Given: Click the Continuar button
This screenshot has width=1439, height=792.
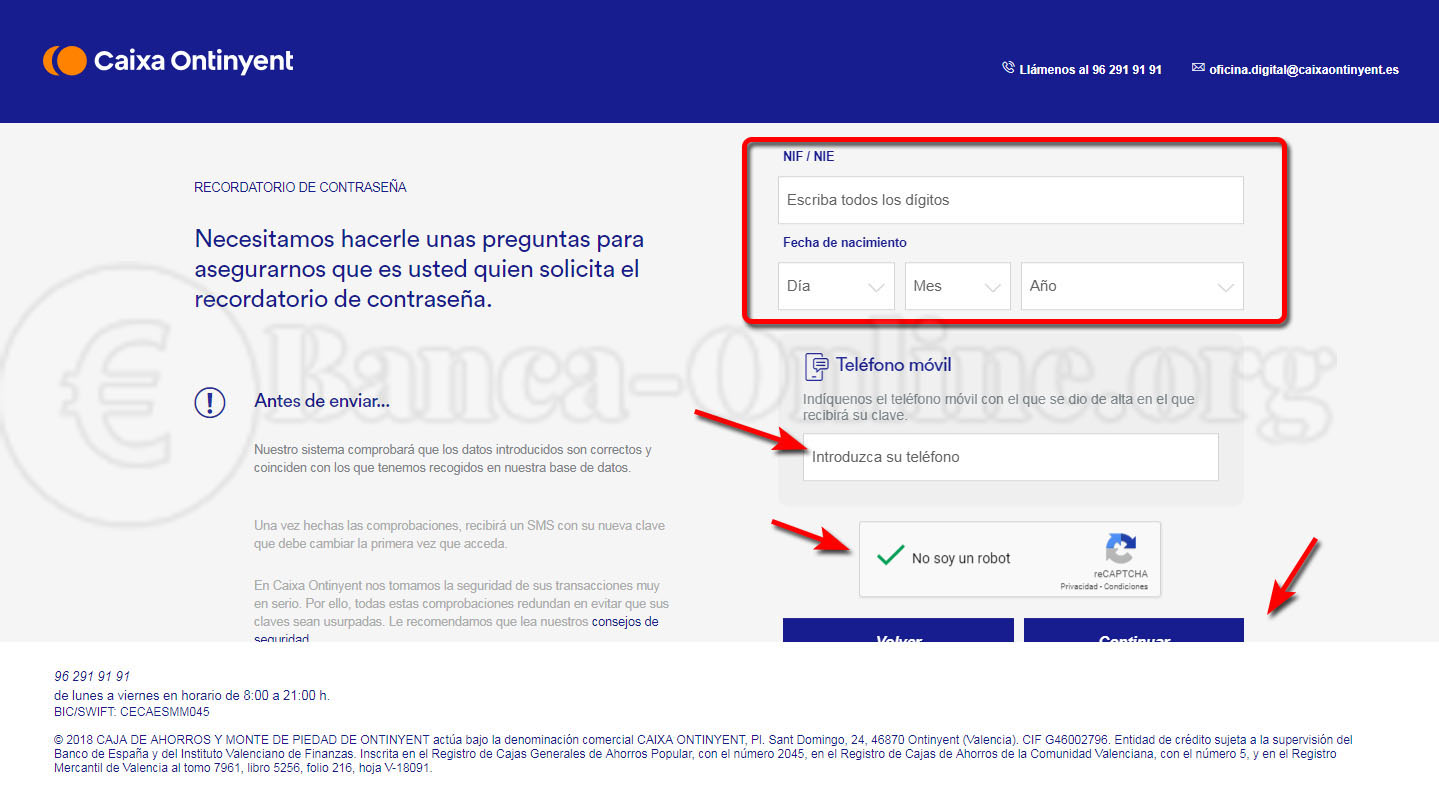Looking at the screenshot, I should click(1134, 630).
